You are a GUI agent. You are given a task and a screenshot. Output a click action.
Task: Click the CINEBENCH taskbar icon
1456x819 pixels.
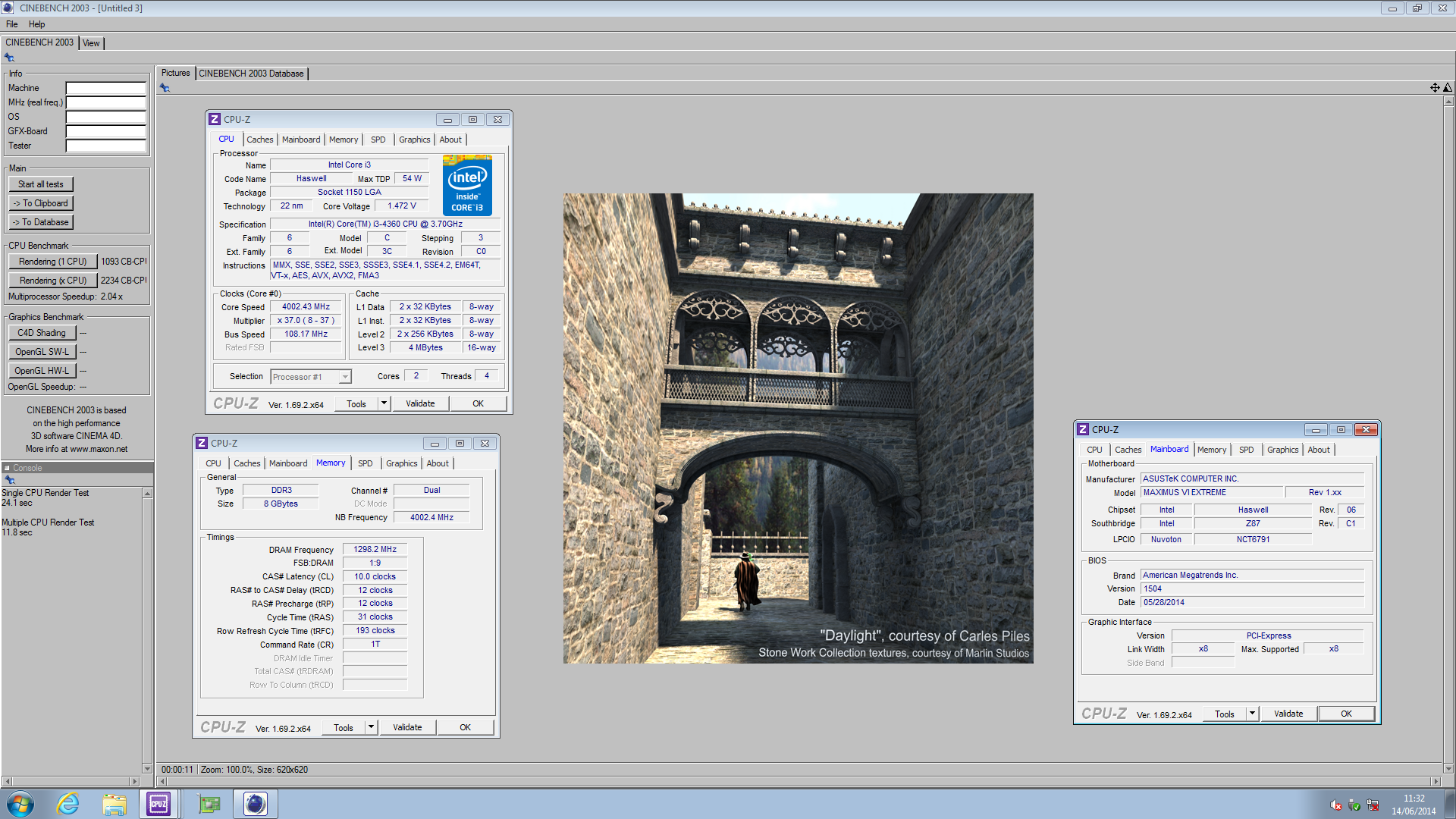coord(256,804)
